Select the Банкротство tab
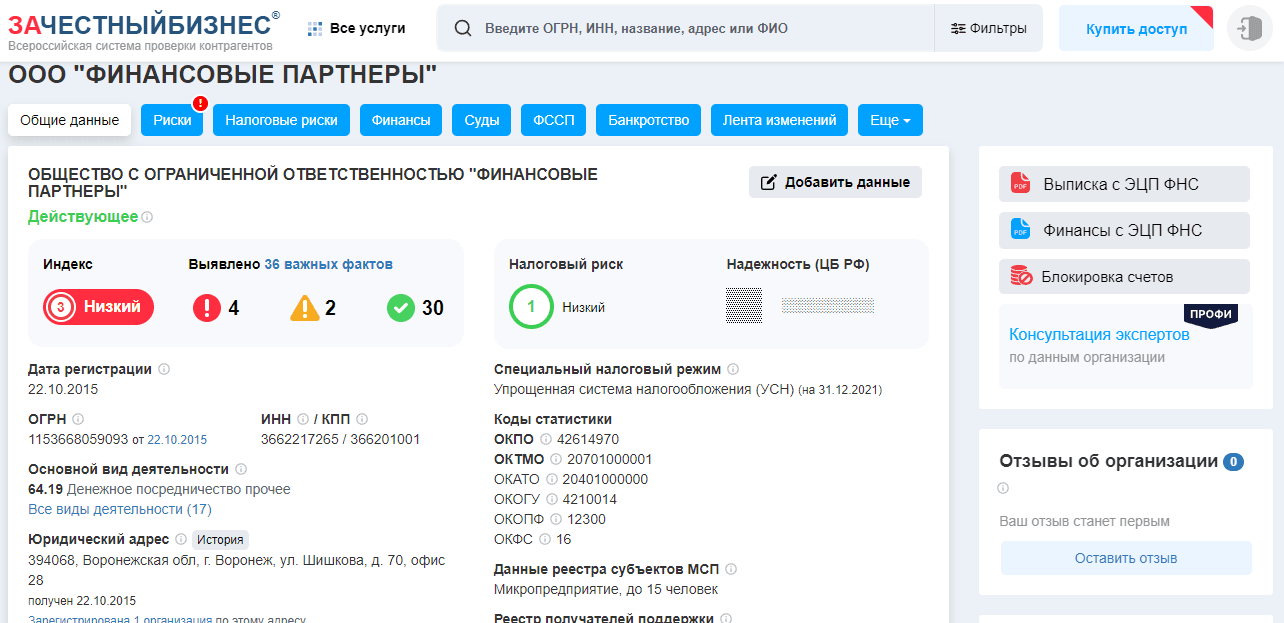 648,120
